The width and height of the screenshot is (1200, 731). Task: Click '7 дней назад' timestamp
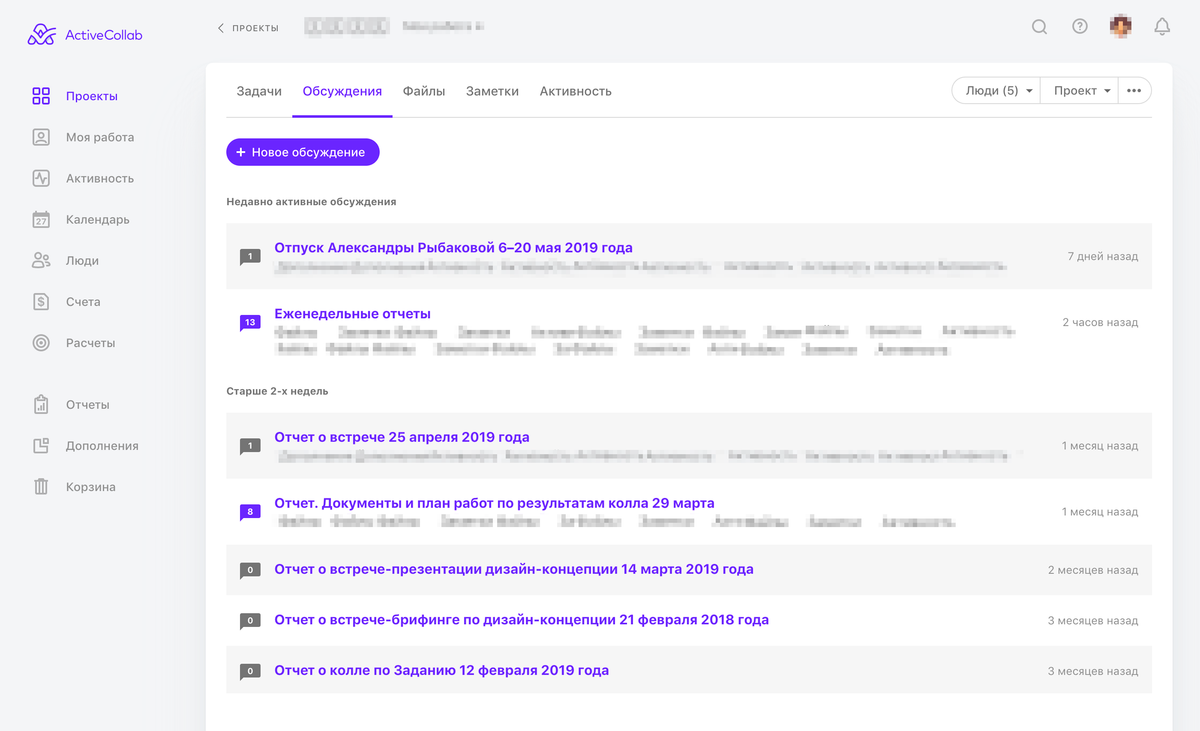click(1102, 257)
